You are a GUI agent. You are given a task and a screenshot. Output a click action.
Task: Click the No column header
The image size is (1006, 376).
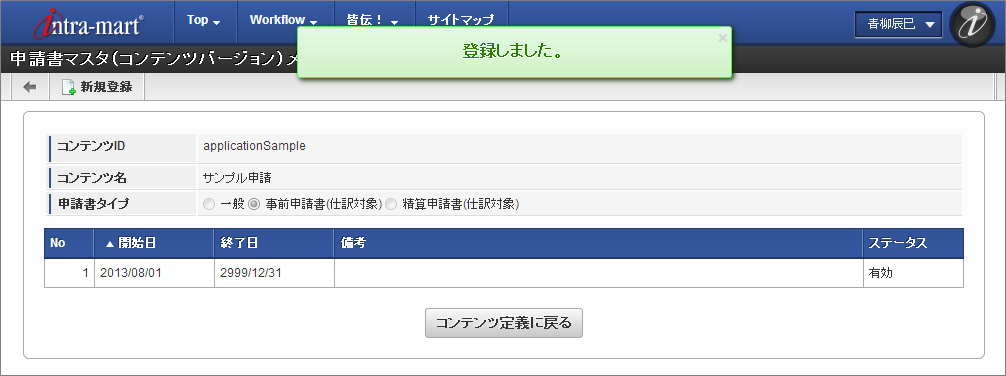(69, 243)
